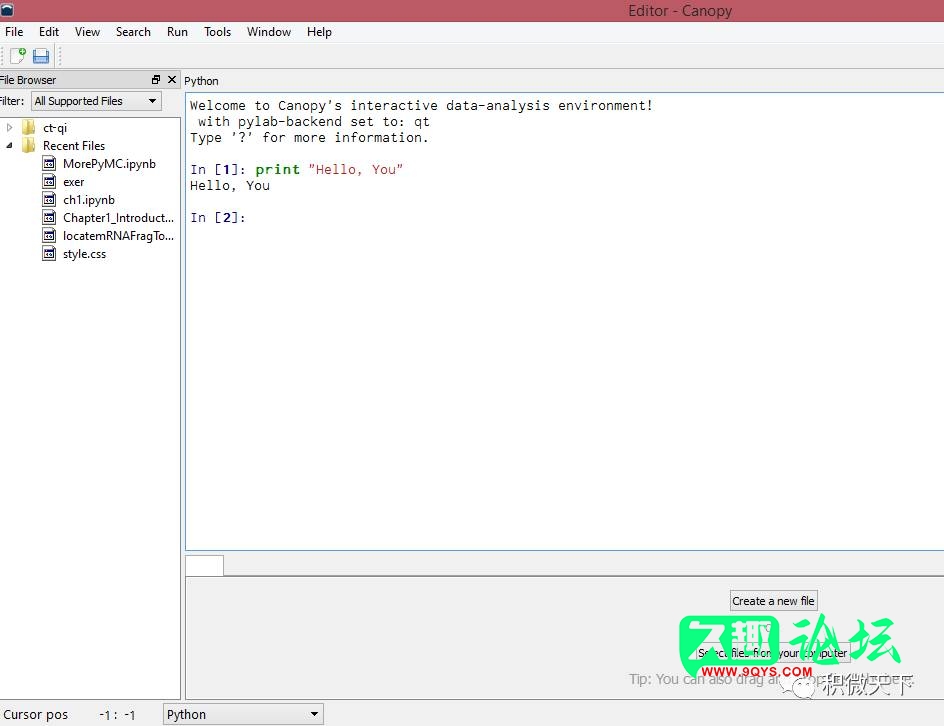Viewport: 944px width, 726px height.
Task: Collapse the Recent Files tree node
Action: pyautogui.click(x=9, y=146)
